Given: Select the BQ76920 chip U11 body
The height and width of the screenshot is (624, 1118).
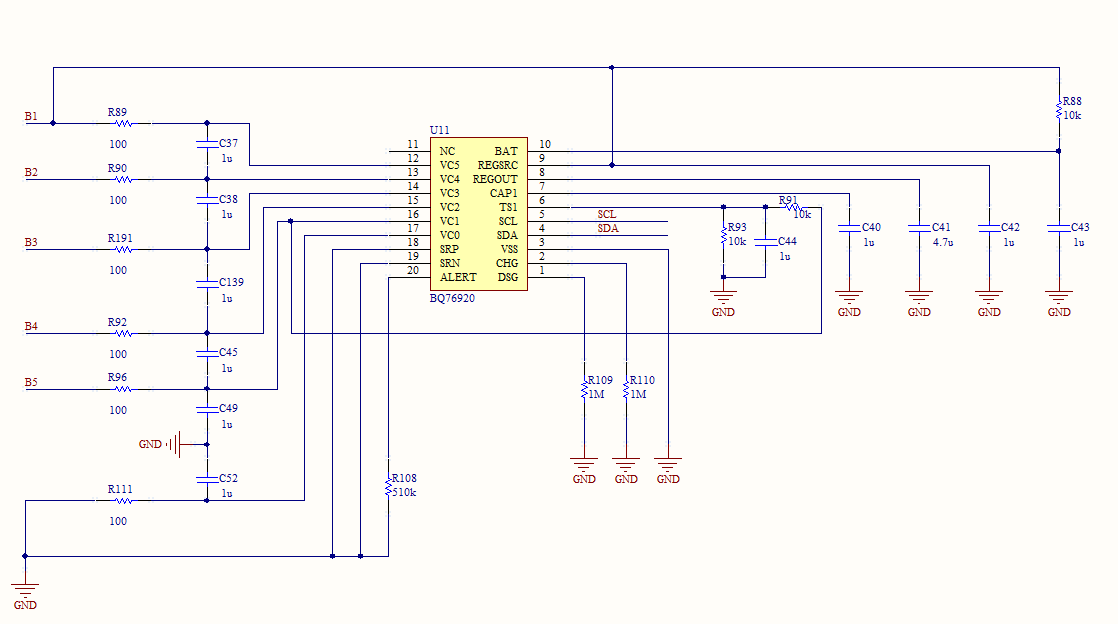Looking at the screenshot, I should [478, 214].
